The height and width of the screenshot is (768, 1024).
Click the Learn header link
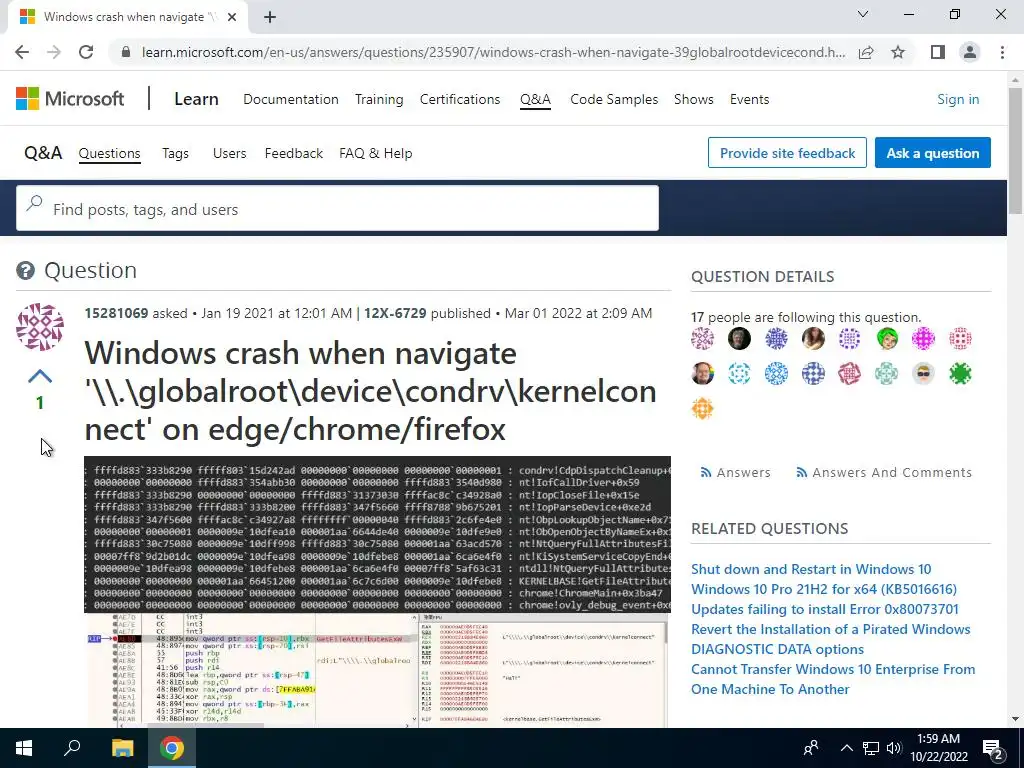(x=196, y=99)
